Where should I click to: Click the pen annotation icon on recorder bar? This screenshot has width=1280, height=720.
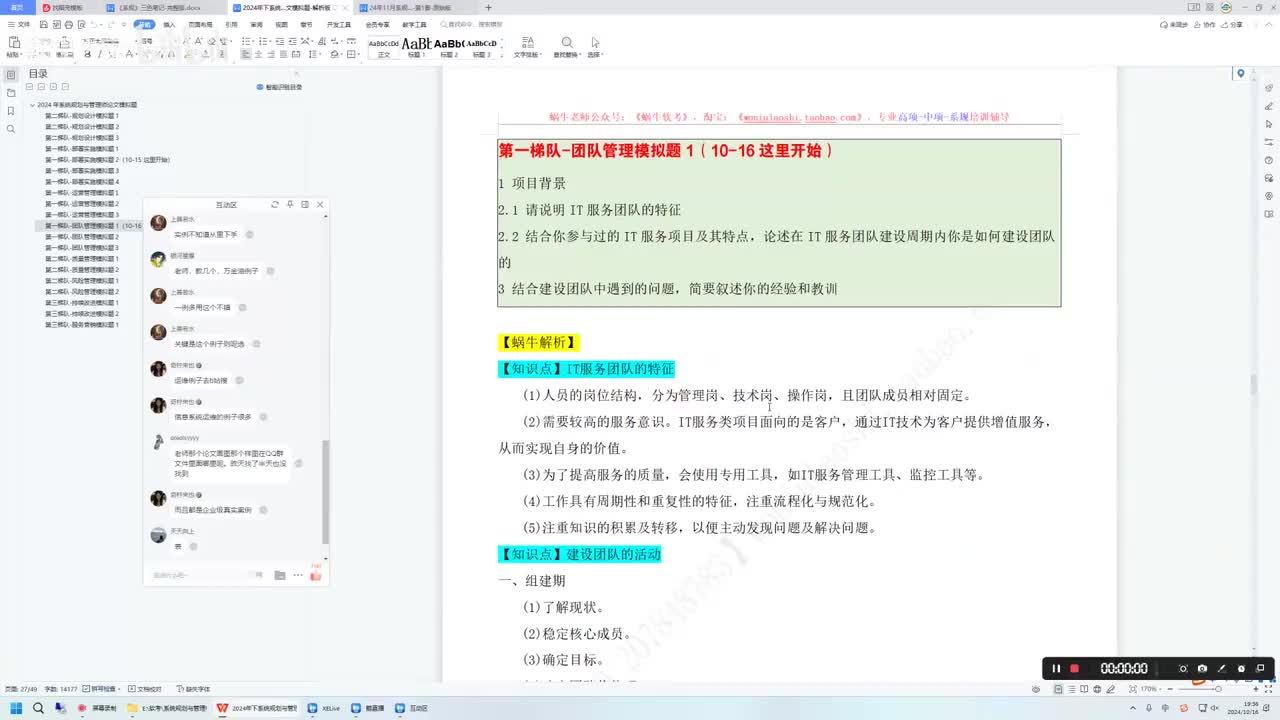1221,668
